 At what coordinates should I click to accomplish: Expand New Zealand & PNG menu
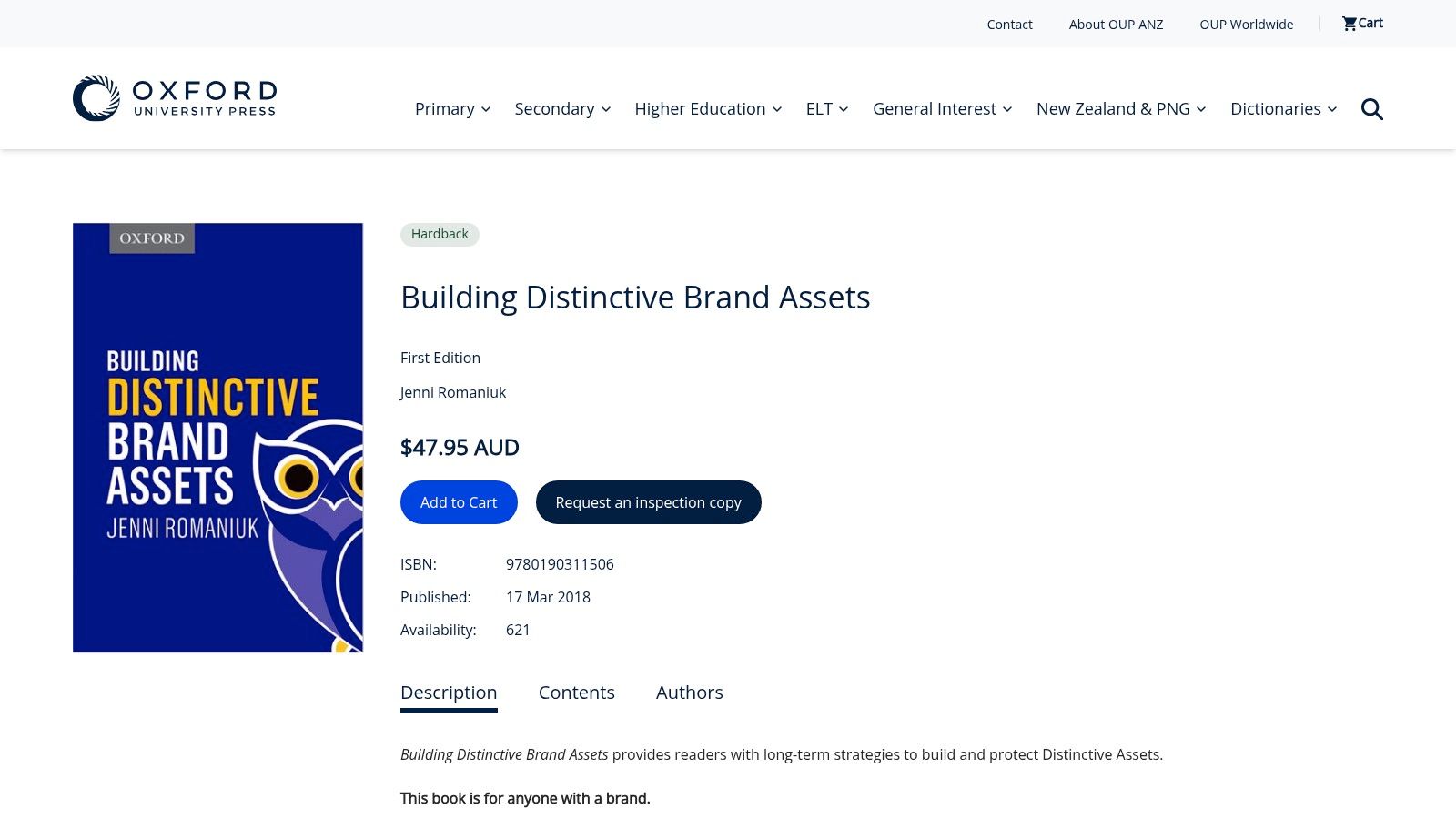coord(1121,109)
